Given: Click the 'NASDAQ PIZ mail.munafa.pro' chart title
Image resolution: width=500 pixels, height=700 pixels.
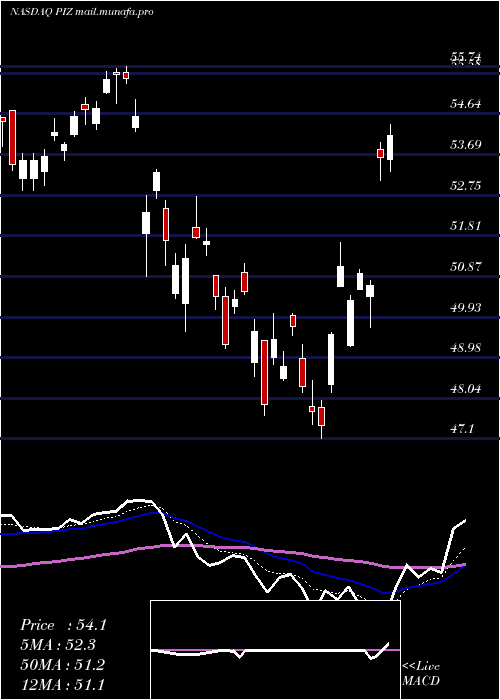Looking at the screenshot, I should coord(81,12).
